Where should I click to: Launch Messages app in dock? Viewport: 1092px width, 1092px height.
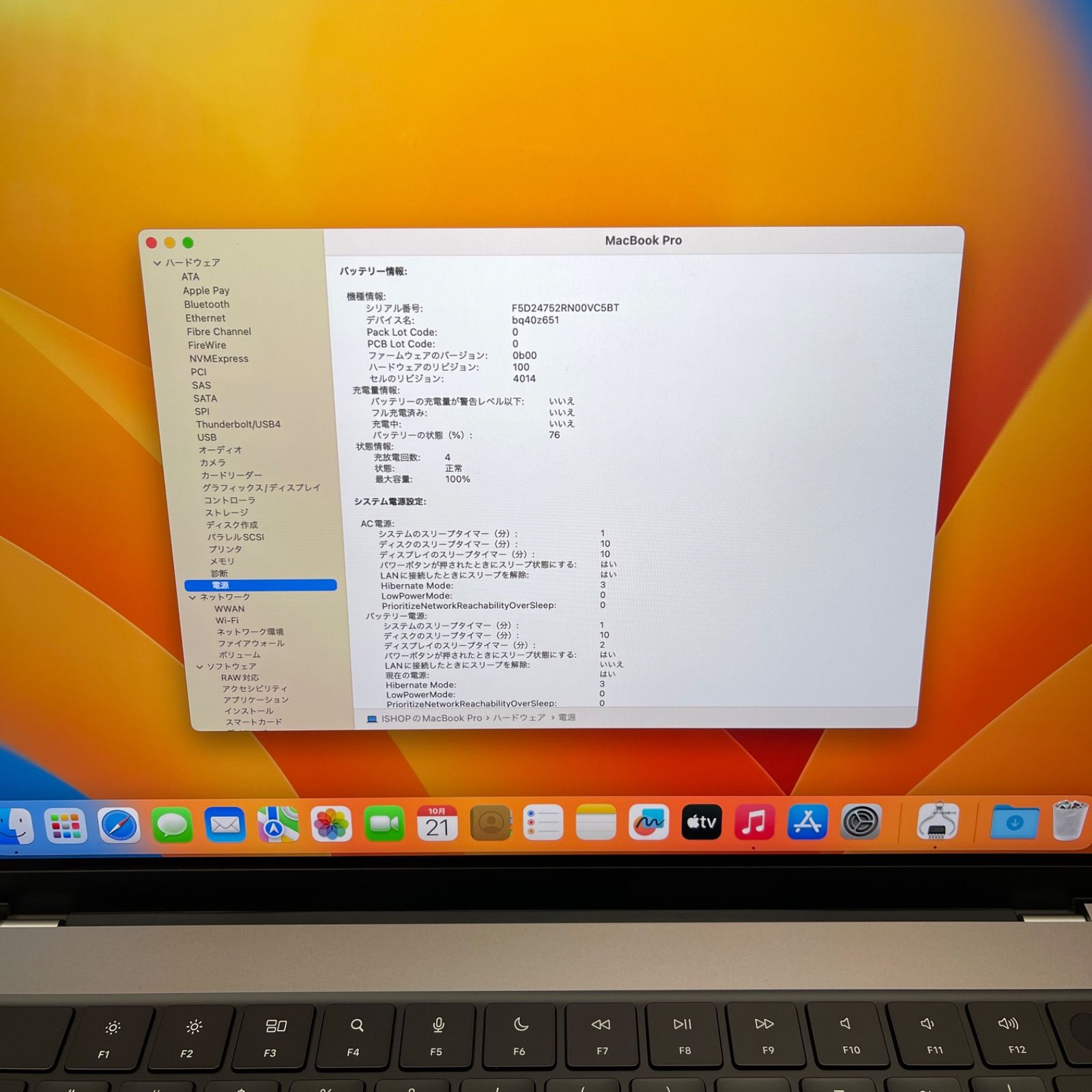pos(171,826)
